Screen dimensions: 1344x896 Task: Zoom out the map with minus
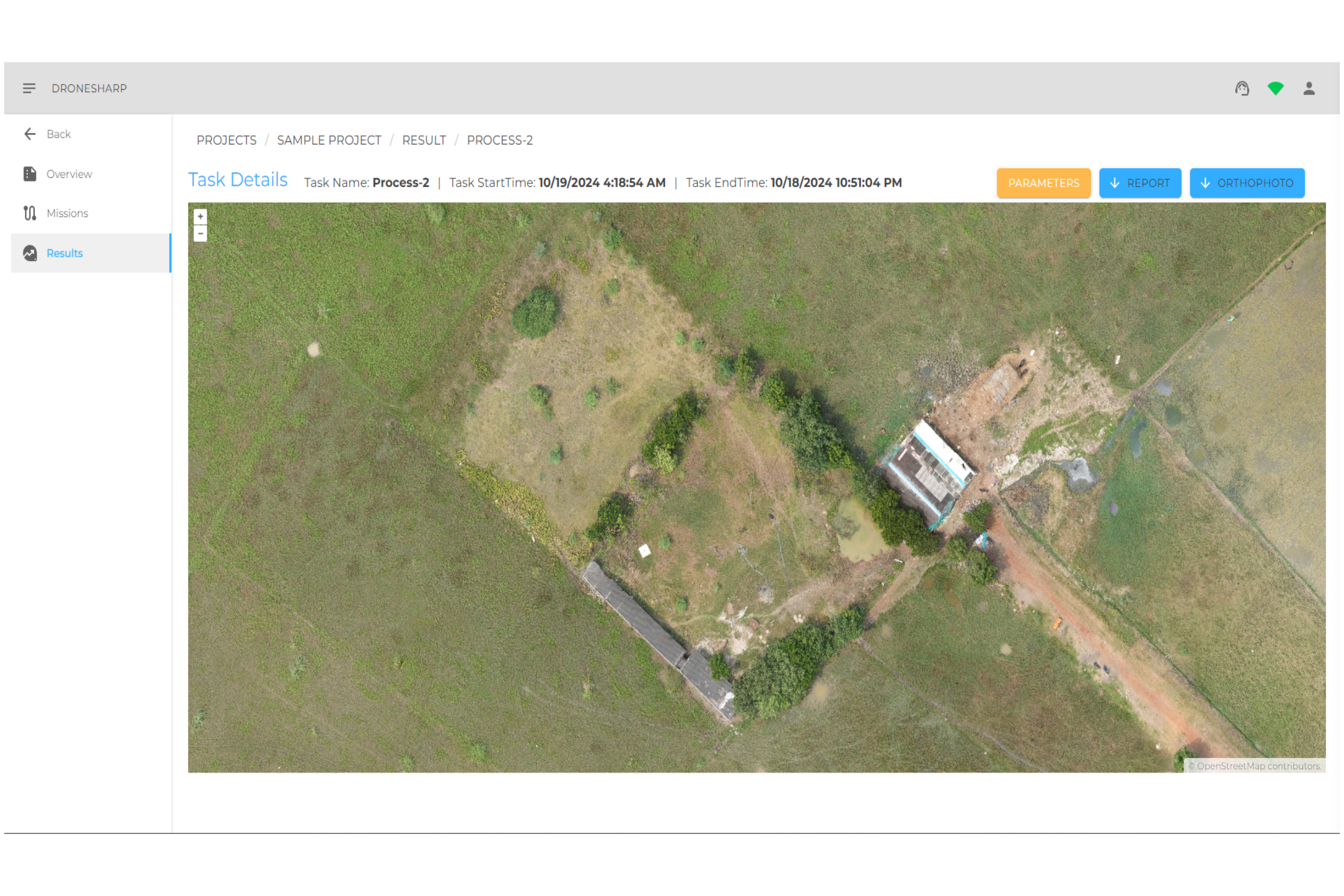(200, 233)
